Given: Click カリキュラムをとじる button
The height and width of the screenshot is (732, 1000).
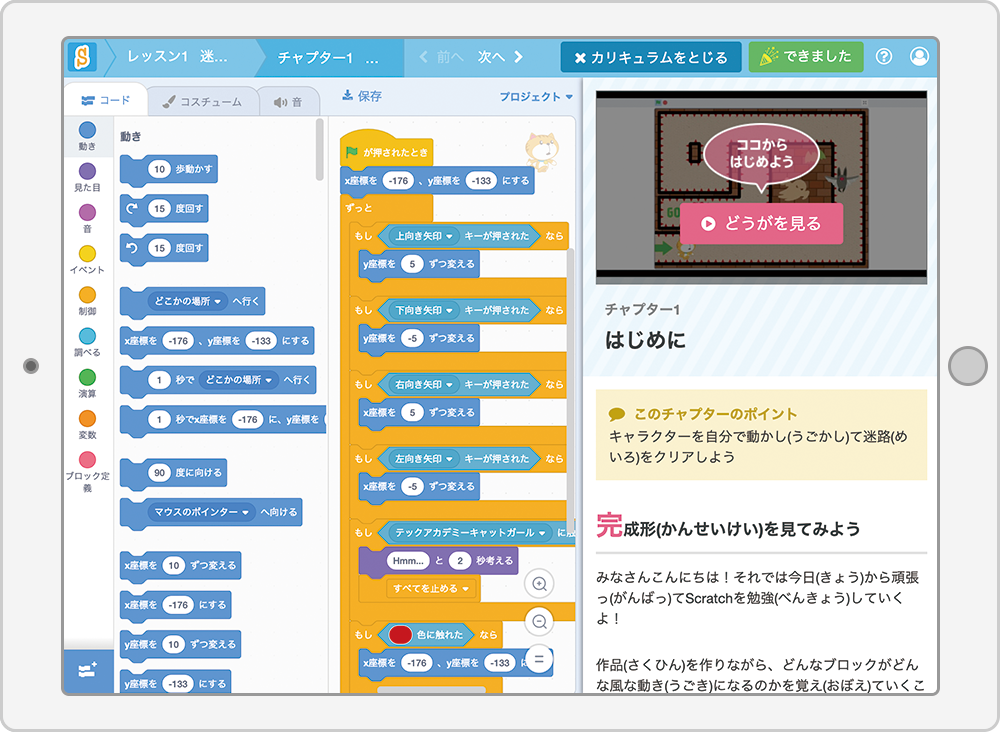Looking at the screenshot, I should (x=651, y=57).
